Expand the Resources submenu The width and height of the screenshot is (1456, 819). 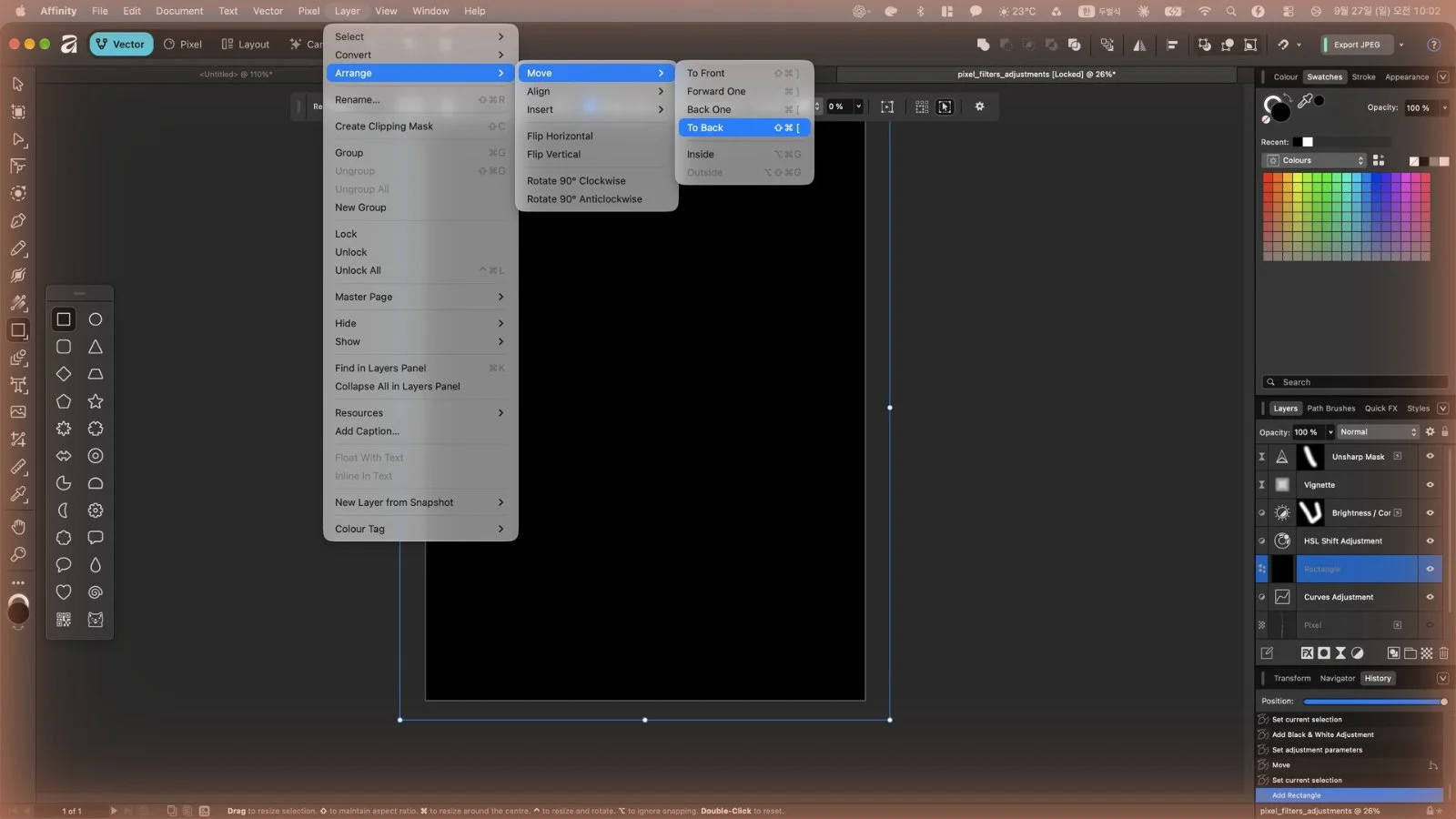point(420,413)
